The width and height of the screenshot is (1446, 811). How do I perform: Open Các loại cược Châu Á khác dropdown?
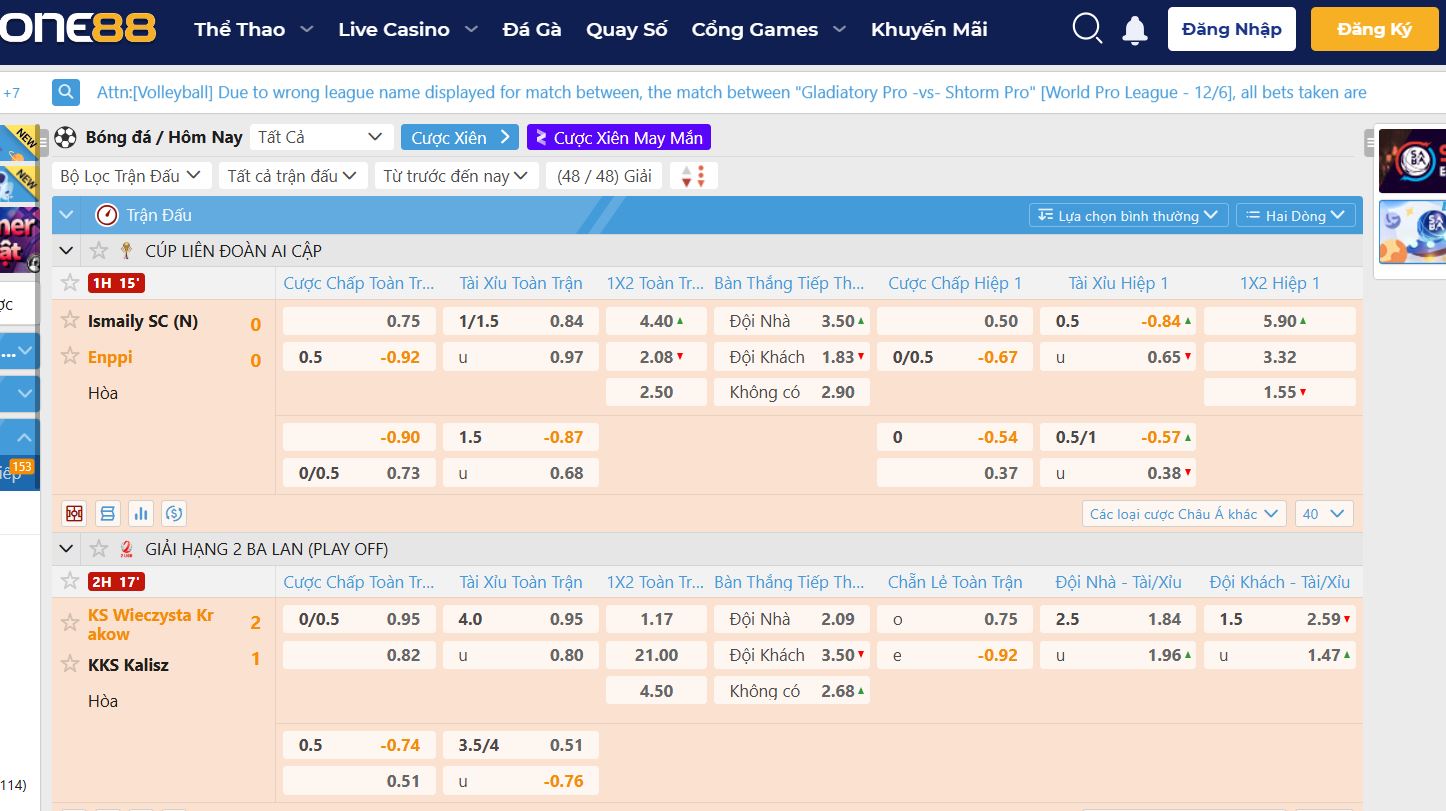1184,514
